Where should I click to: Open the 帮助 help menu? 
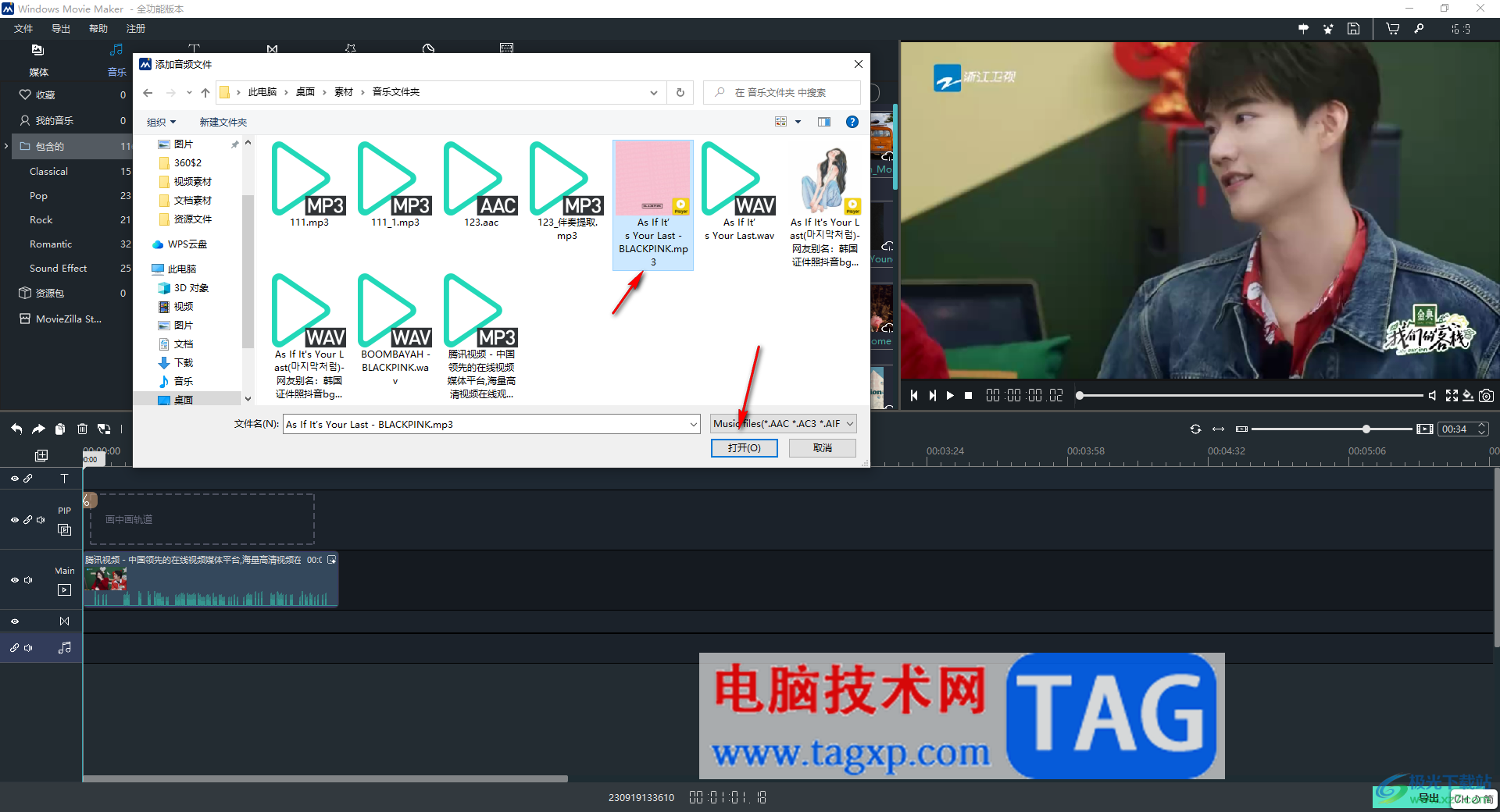98,29
